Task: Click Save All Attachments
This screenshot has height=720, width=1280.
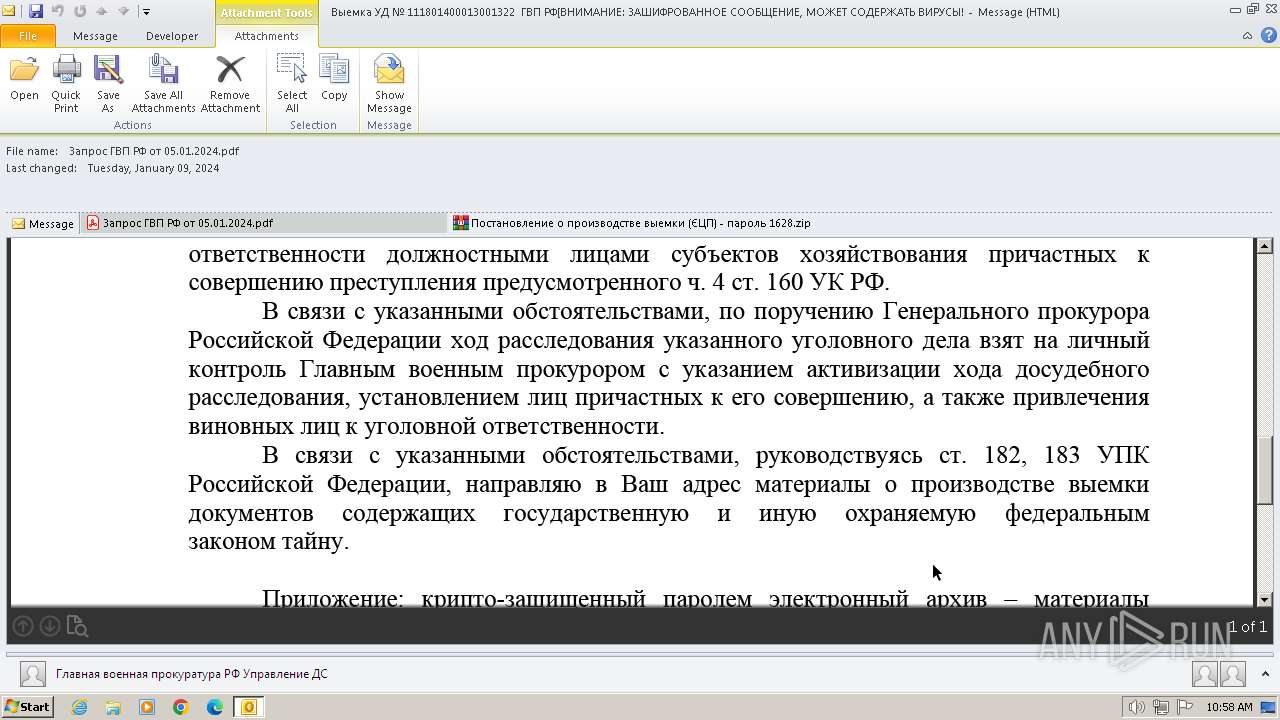Action: [x=163, y=84]
